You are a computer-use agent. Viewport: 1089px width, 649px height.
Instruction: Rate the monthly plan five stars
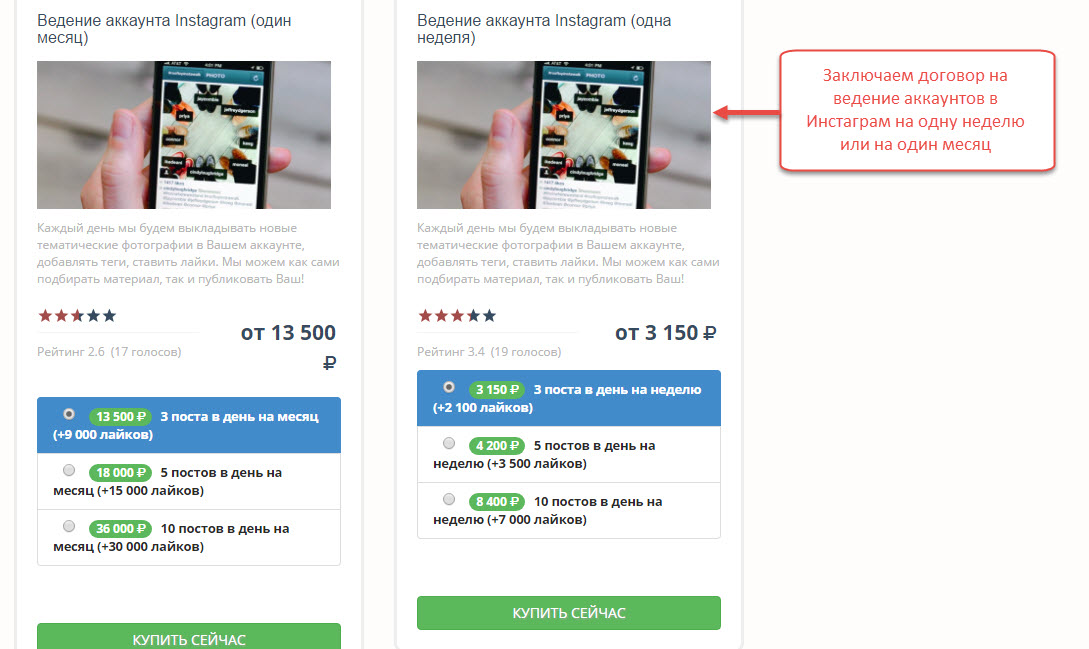[109, 316]
